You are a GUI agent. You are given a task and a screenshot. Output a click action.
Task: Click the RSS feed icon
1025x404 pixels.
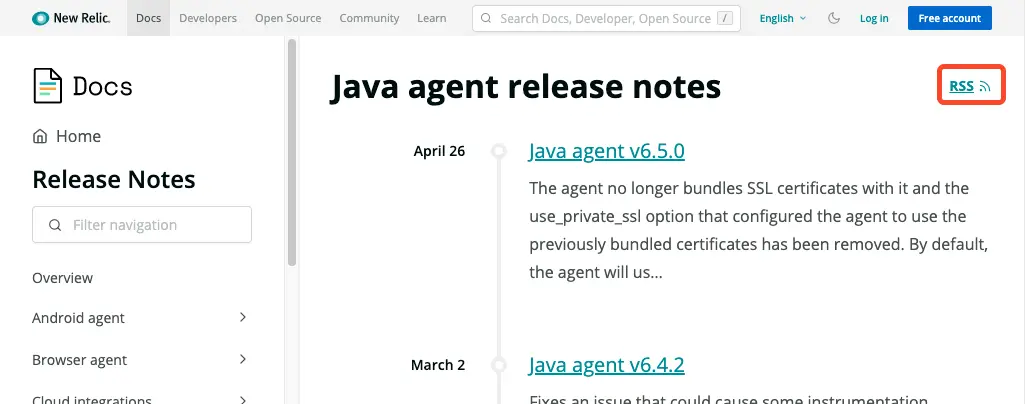(986, 86)
